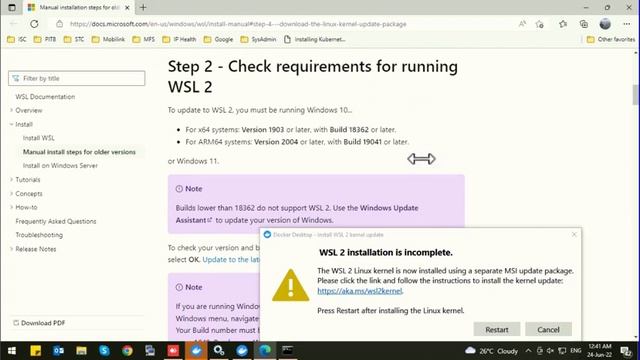Click the Download PDF button

[x=39, y=323]
